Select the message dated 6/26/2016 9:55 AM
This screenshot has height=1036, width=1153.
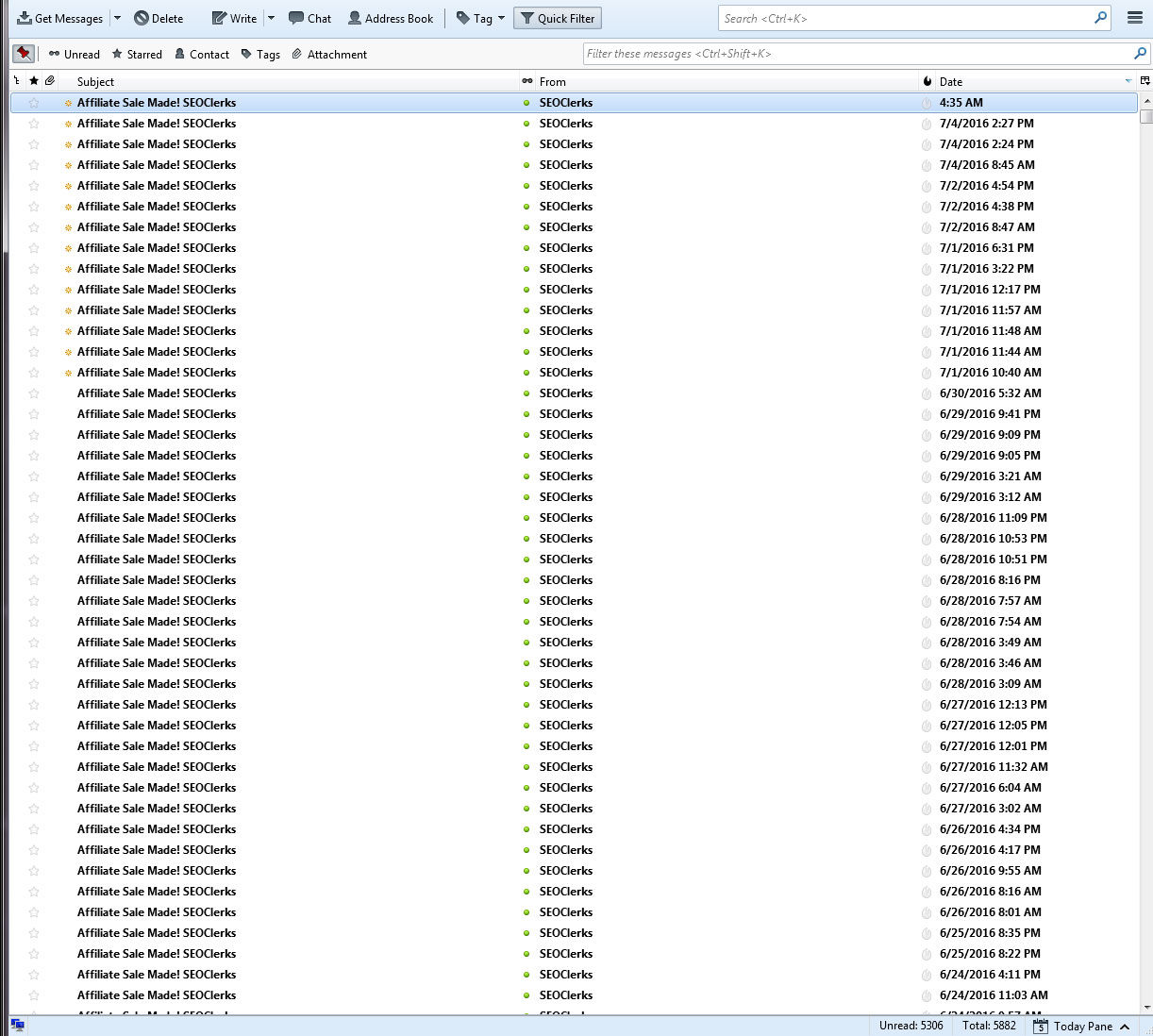574,871
